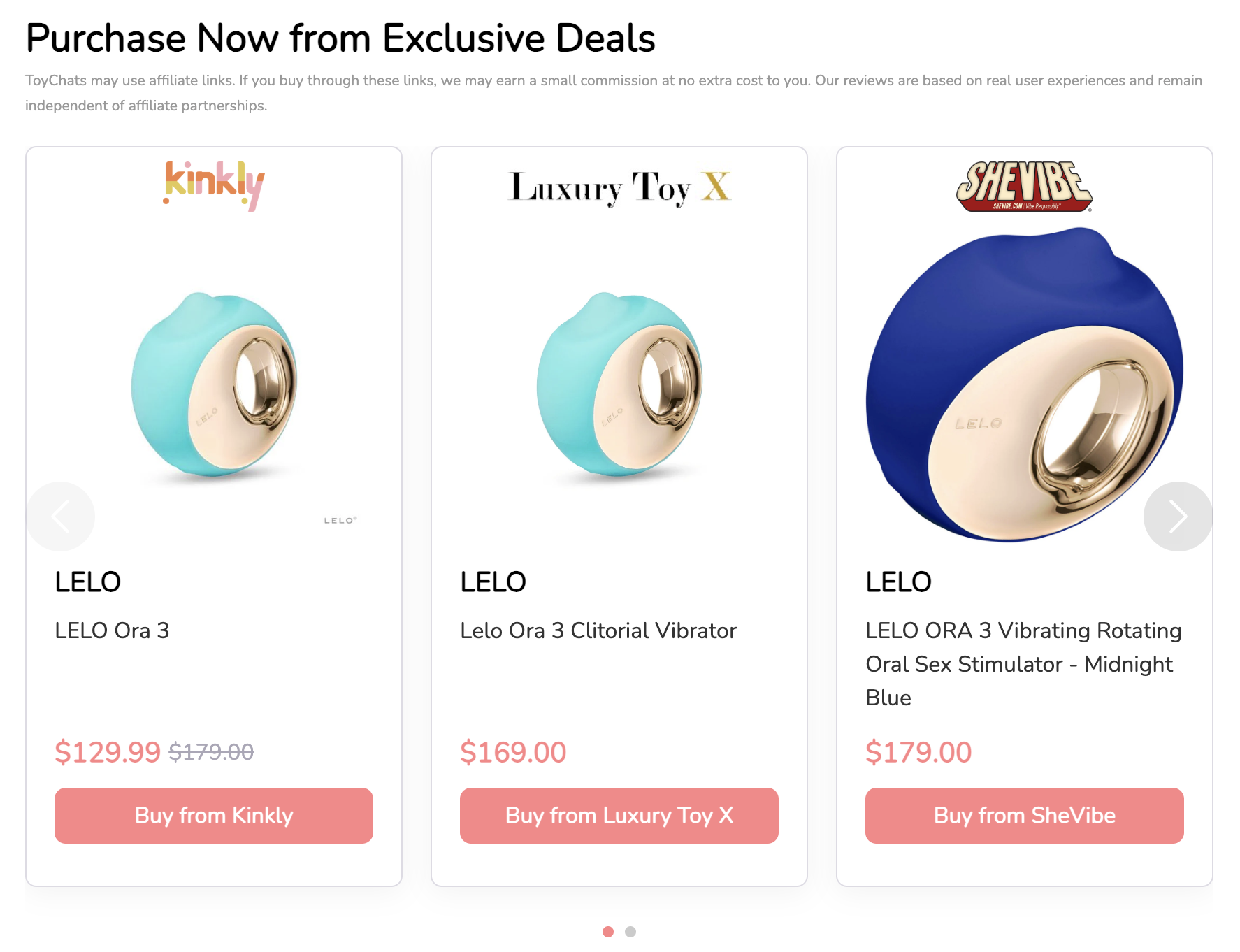Screen dimensions: 1240x952
Task: Advance carousel with next arrow
Action: (x=1178, y=517)
